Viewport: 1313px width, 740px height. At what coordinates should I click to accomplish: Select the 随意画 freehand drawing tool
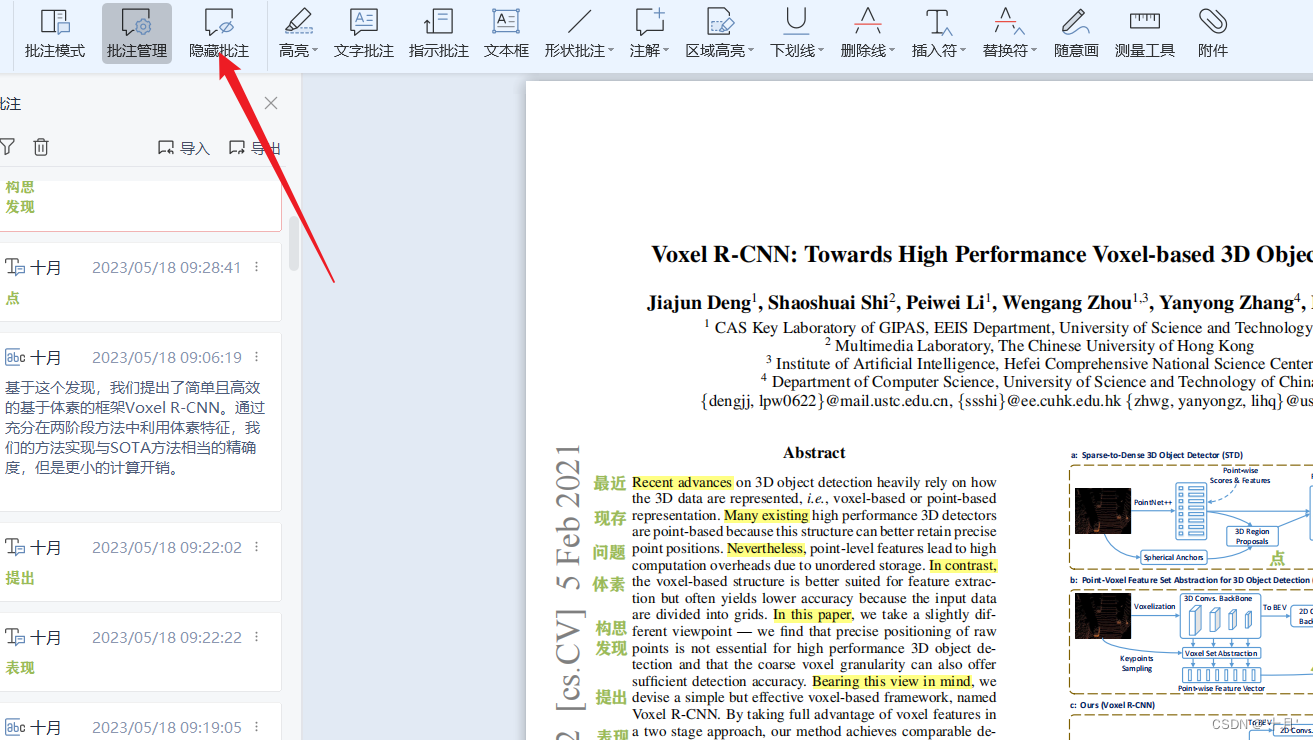[1076, 33]
